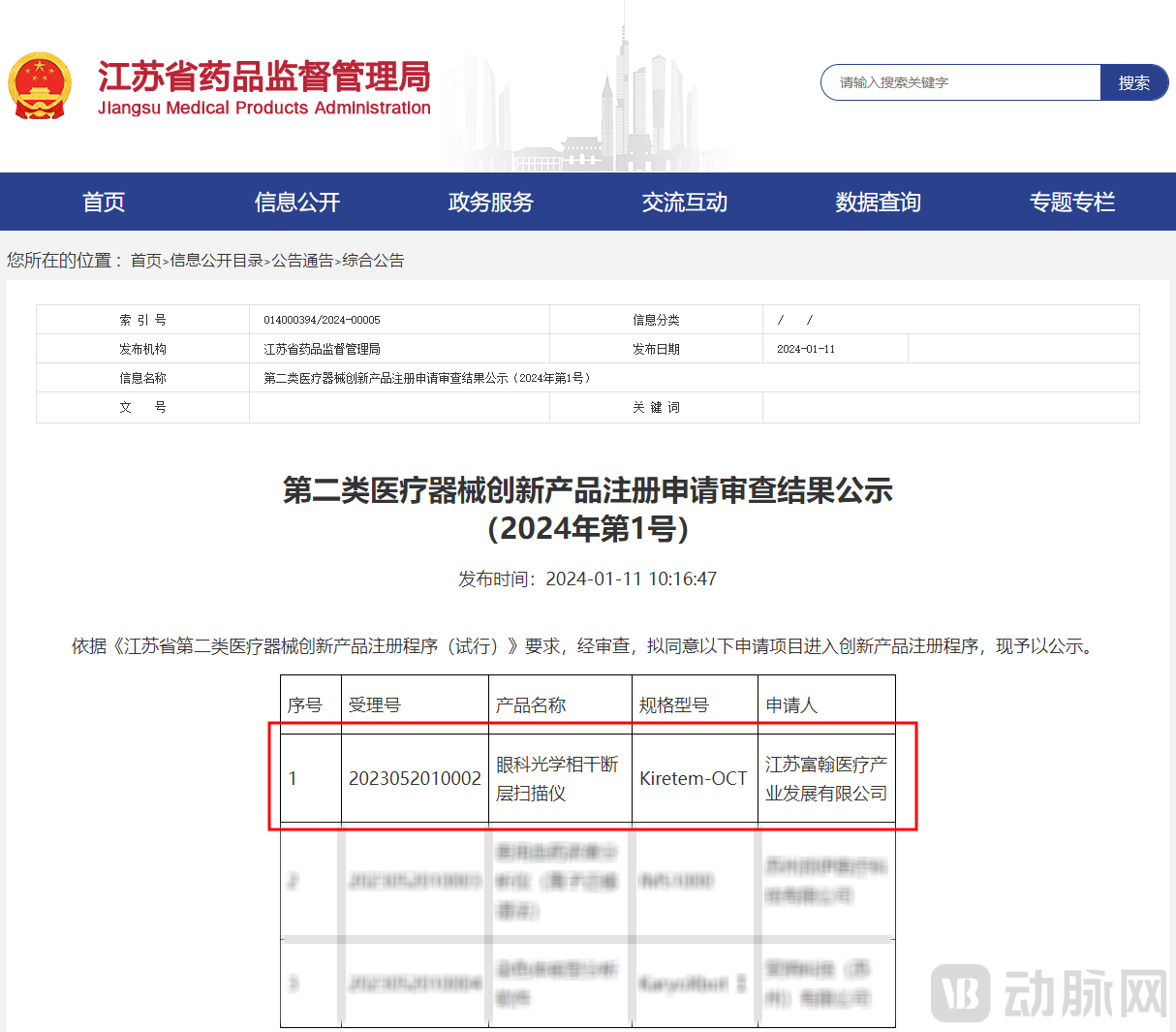This screenshot has width=1176, height=1032.
Task: Click applicant 江苏富翰医疗产业发展有限公司 in table
Action: [x=826, y=777]
